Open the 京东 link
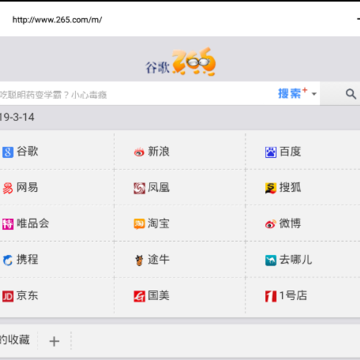This screenshot has height=360, width=360. [27, 295]
